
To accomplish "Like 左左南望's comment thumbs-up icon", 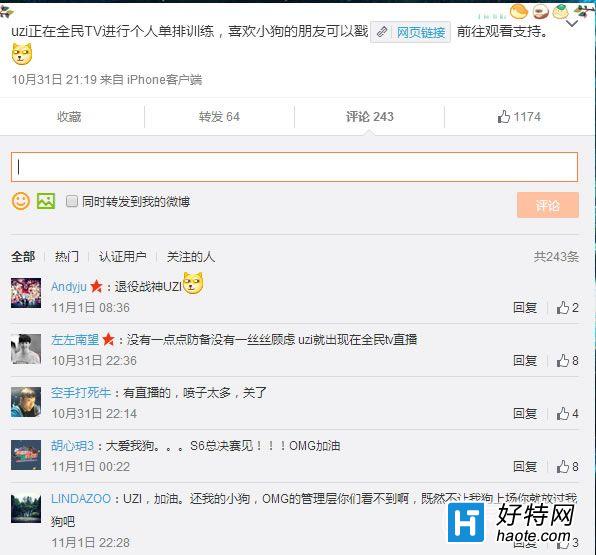I will point(563,360).
